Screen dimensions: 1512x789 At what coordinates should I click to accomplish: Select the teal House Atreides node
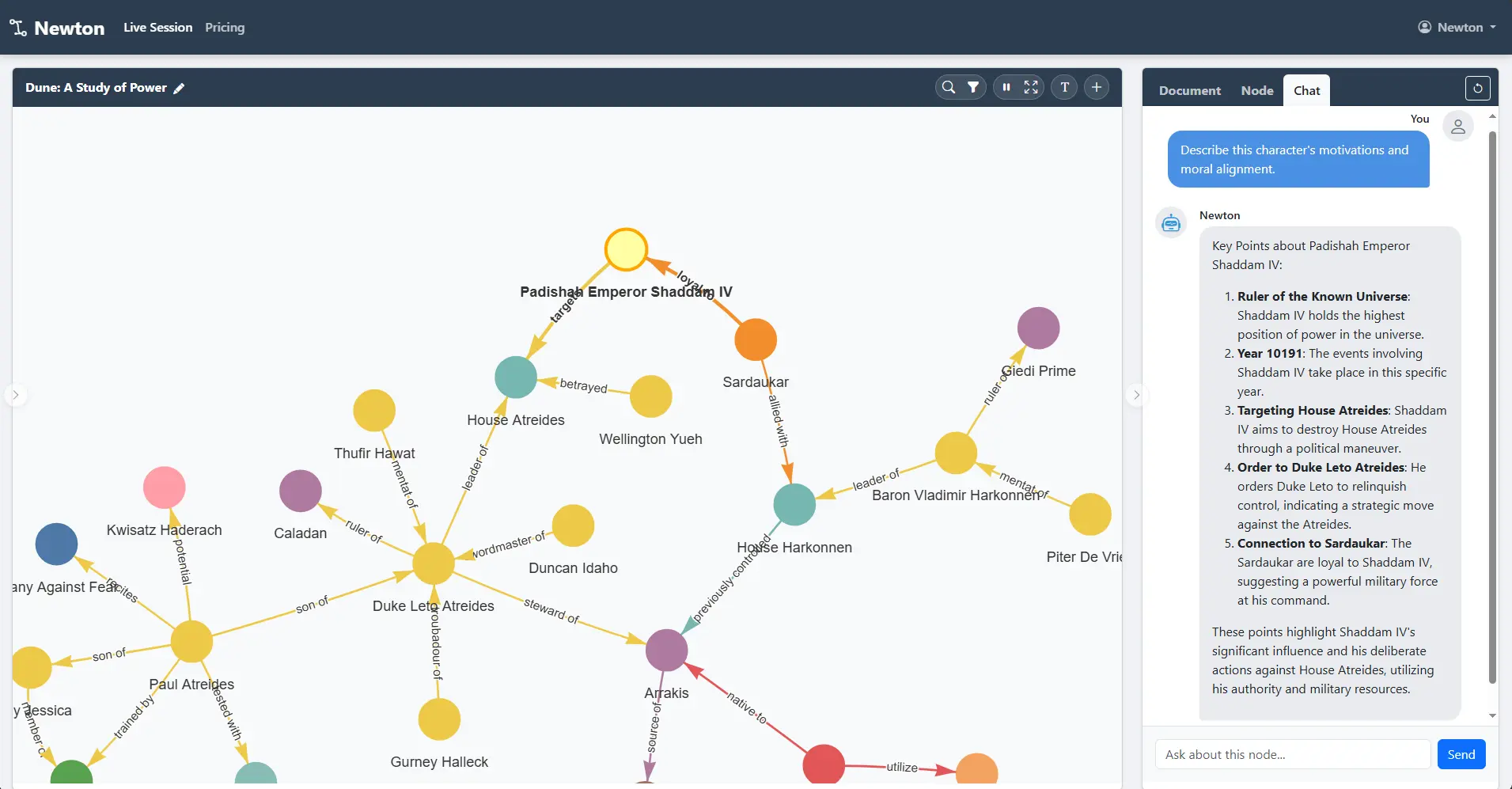[x=516, y=377]
